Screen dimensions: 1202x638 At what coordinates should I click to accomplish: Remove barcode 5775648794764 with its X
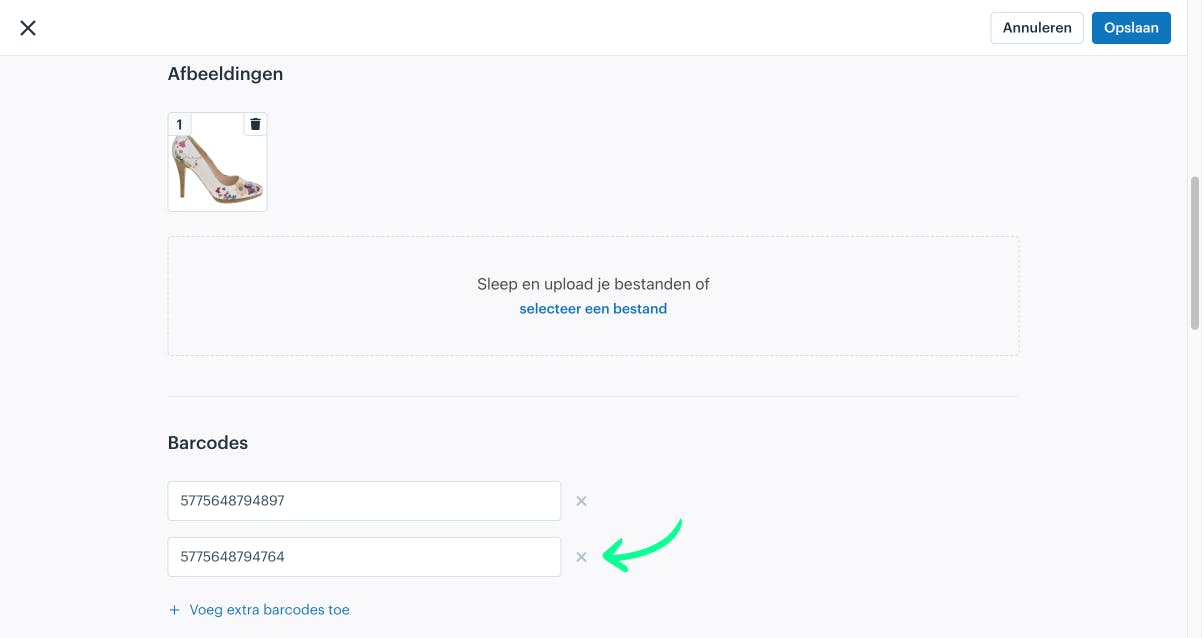coord(581,557)
